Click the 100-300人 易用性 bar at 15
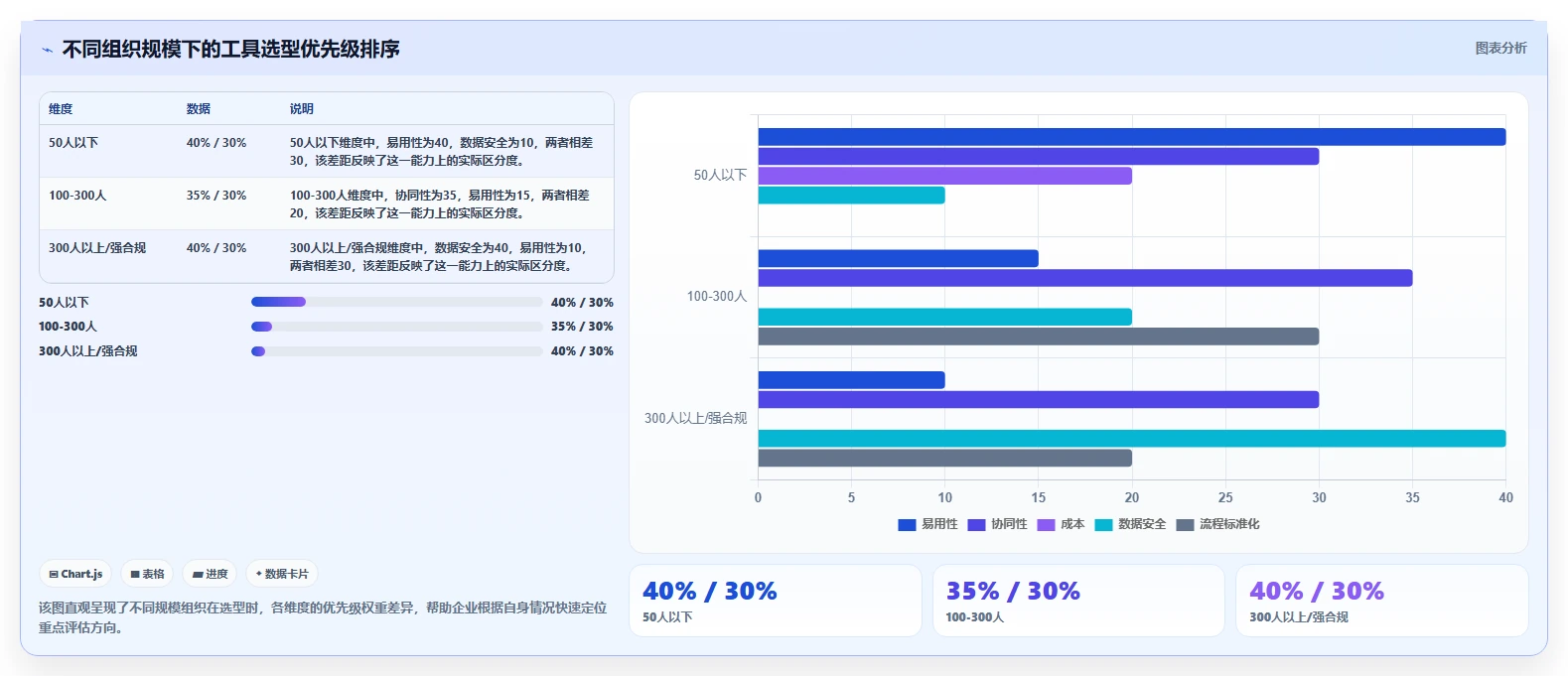Image resolution: width=1568 pixels, height=676 pixels. [899, 258]
